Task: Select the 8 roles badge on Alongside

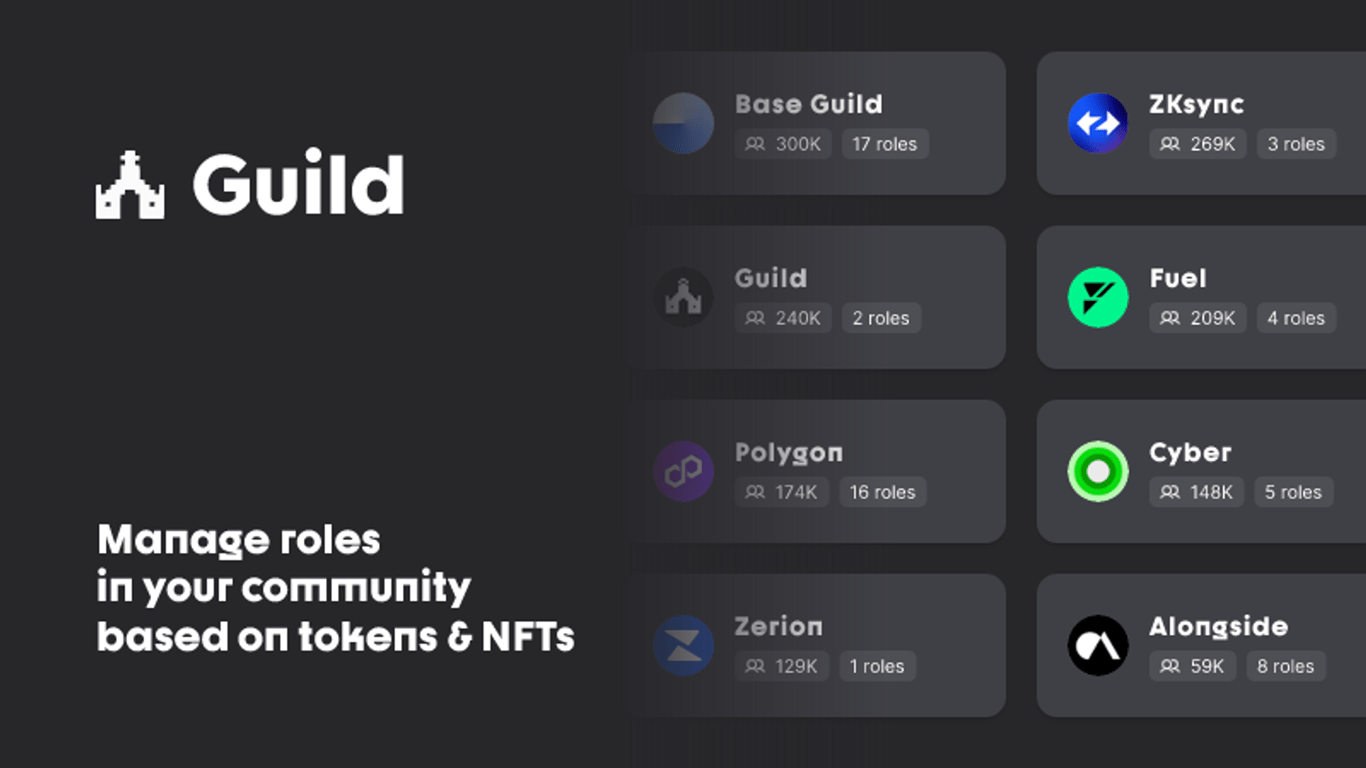Action: (x=1286, y=666)
